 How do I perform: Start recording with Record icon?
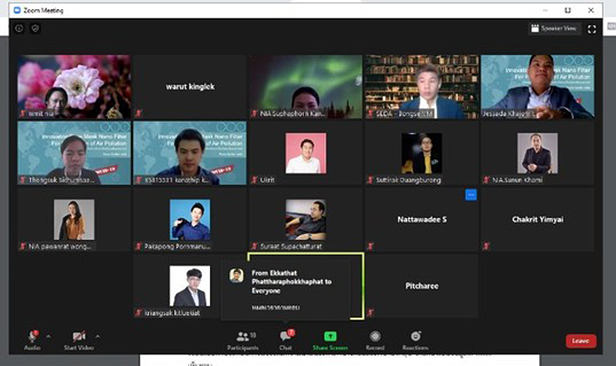point(375,340)
